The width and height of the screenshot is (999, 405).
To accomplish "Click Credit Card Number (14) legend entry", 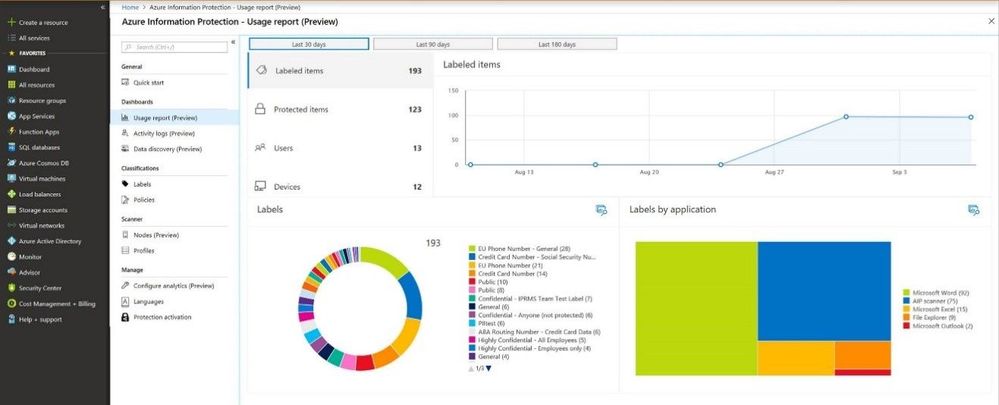I will click(x=508, y=273).
